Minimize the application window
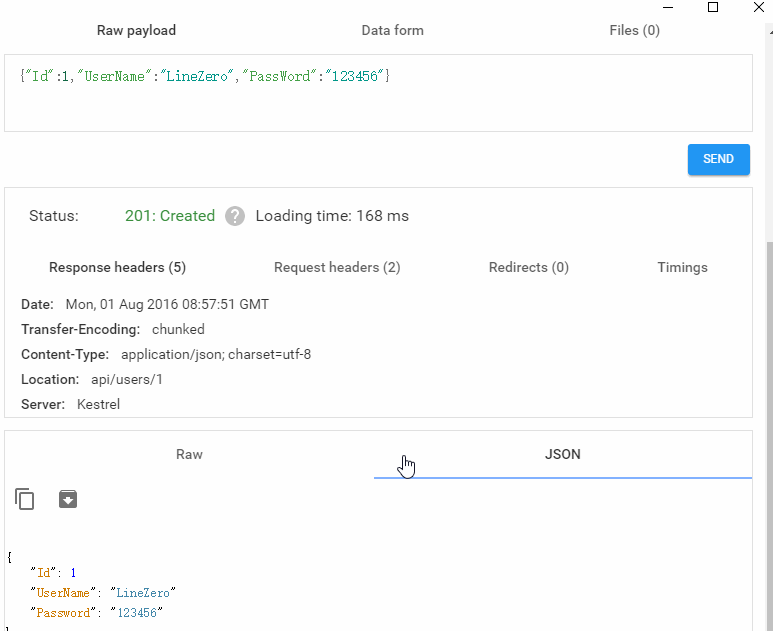The image size is (773, 631). 668,7
